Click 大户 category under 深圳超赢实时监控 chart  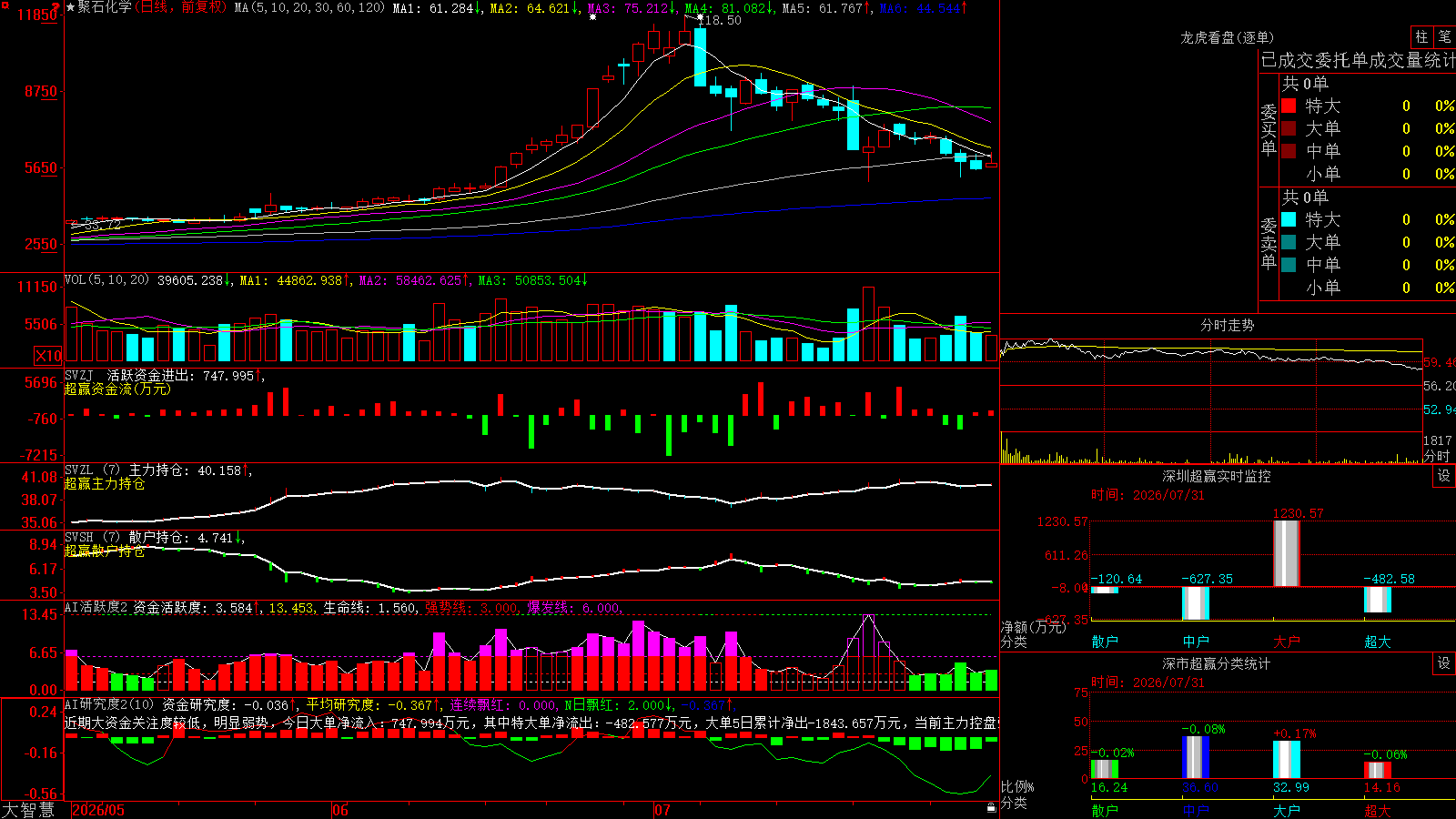click(1287, 642)
